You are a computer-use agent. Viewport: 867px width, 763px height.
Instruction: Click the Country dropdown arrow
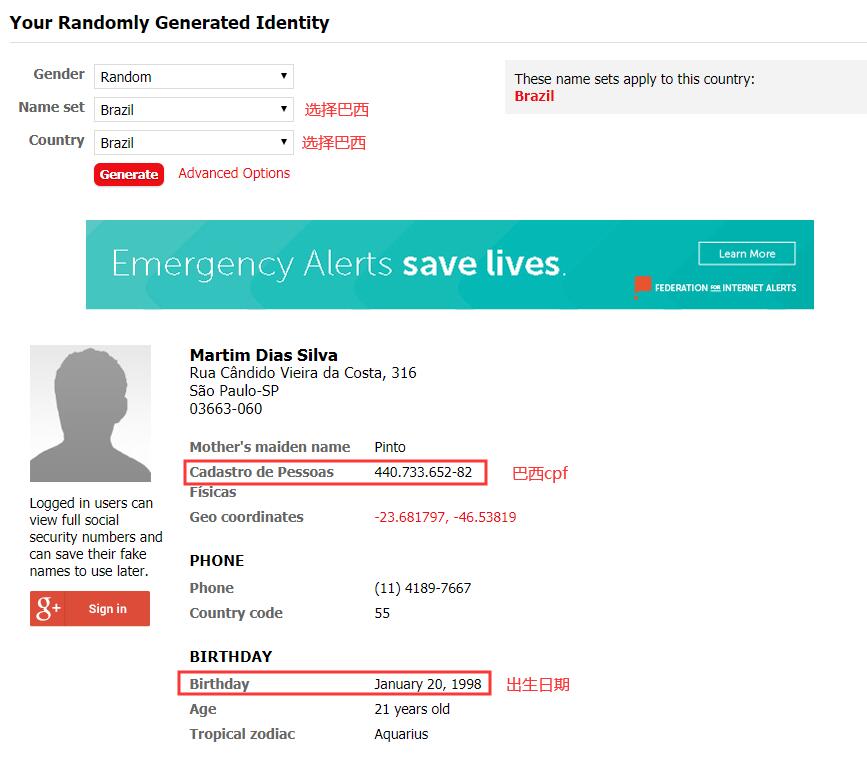pos(284,142)
